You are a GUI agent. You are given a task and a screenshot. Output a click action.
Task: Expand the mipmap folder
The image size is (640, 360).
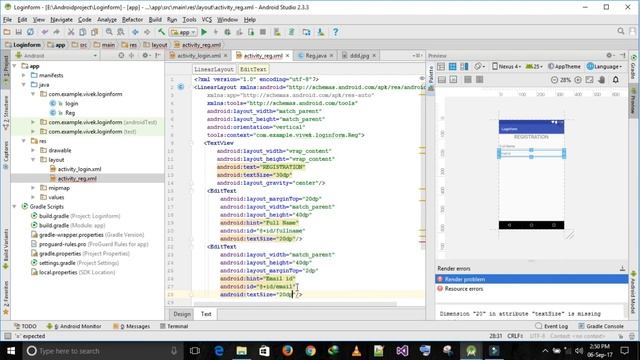click(x=33, y=188)
